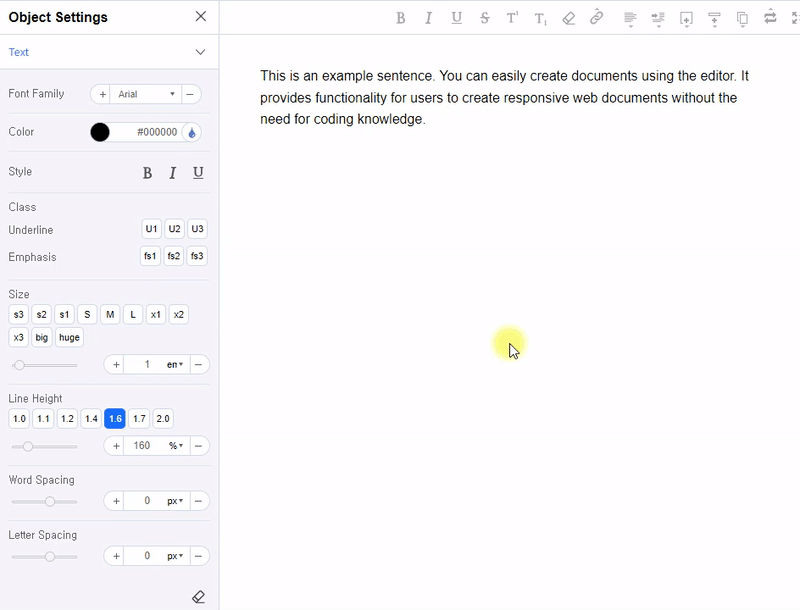The height and width of the screenshot is (610, 800).
Task: Click the copy pages icon in toolbar
Action: 742,19
